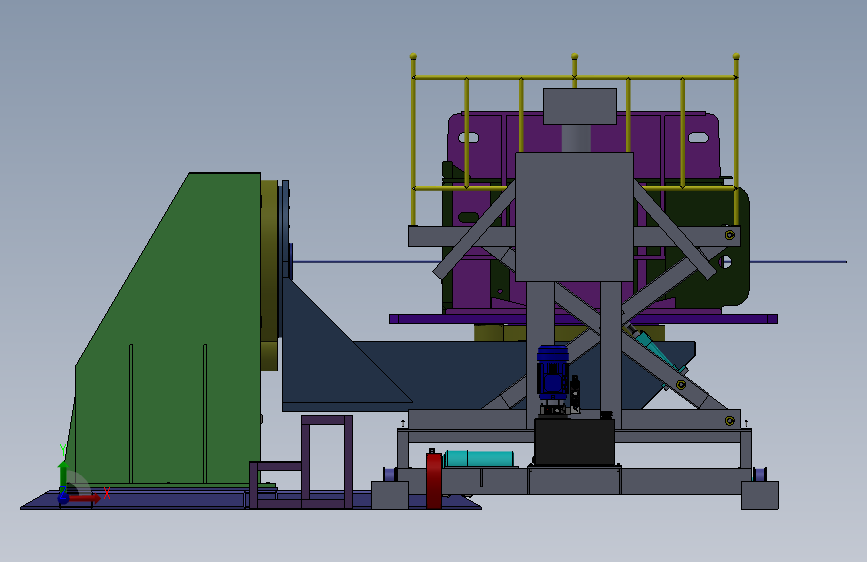867x562 pixels.
Task: Click the left oval slot in the purple fixture
Action: click(x=468, y=137)
